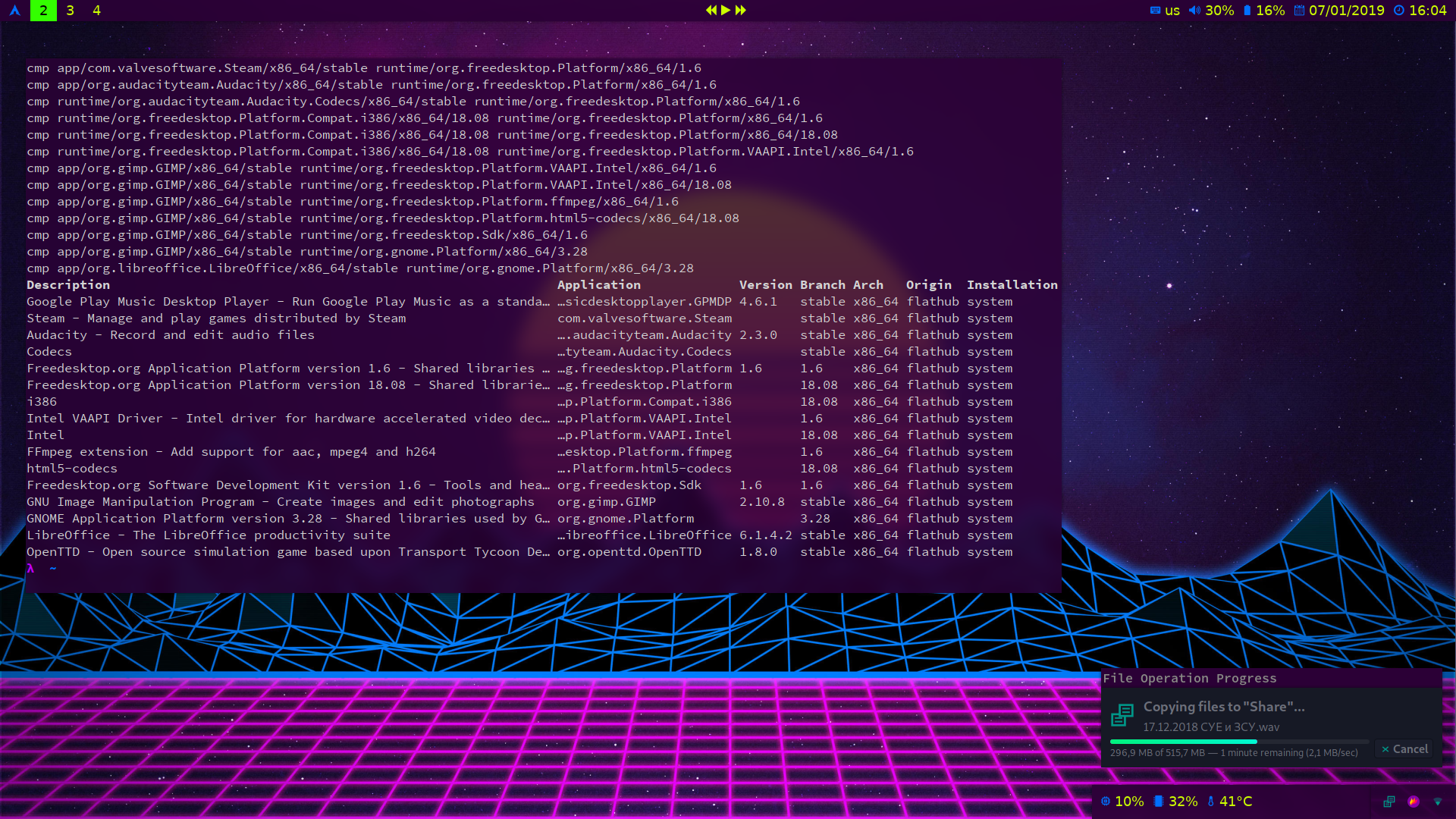1456x819 pixels.
Task: Click the Wi-Fi network tray icon
Action: tap(1438, 802)
